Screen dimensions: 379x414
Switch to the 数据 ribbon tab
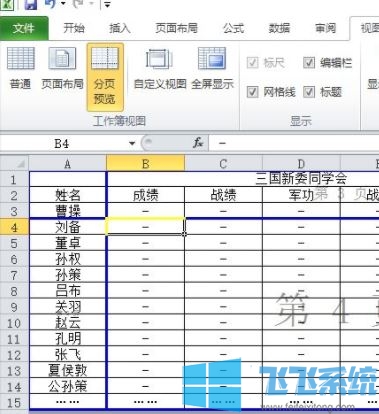coord(279,28)
